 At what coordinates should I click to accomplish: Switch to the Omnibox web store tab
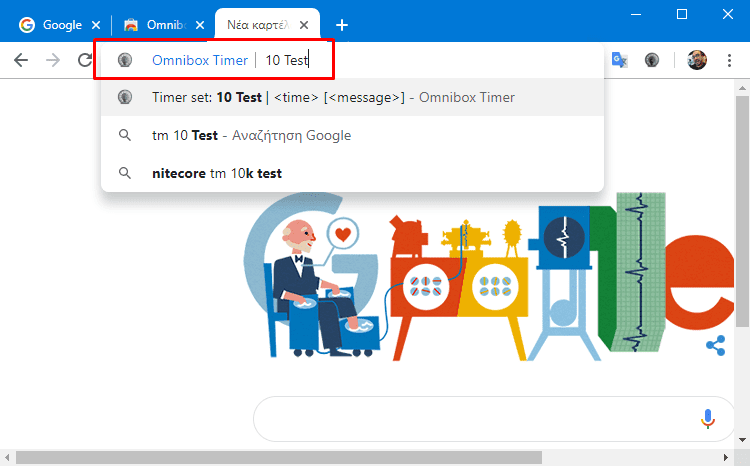click(x=163, y=25)
